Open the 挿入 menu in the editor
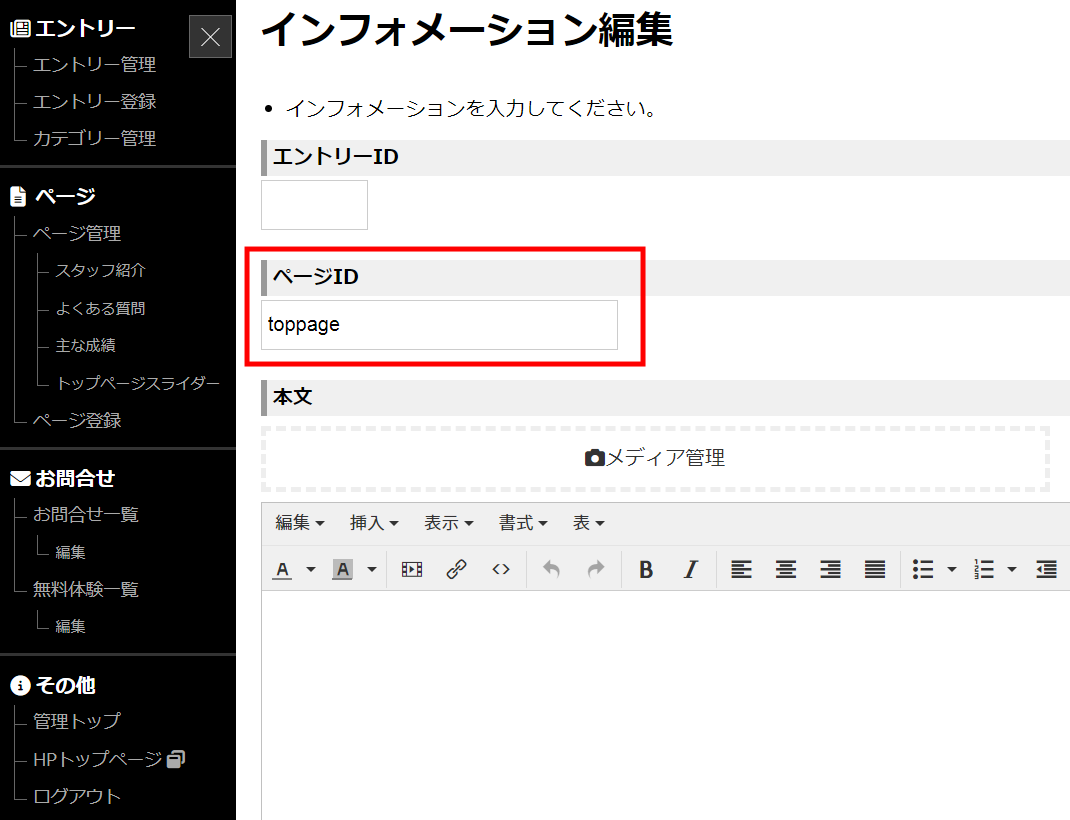The width and height of the screenshot is (1070, 820). (374, 523)
